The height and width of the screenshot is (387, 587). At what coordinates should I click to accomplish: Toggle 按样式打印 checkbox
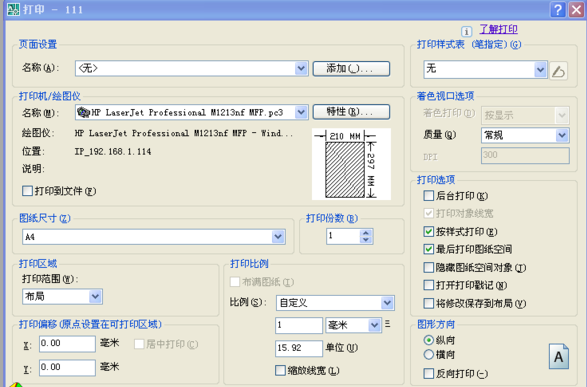tap(428, 231)
